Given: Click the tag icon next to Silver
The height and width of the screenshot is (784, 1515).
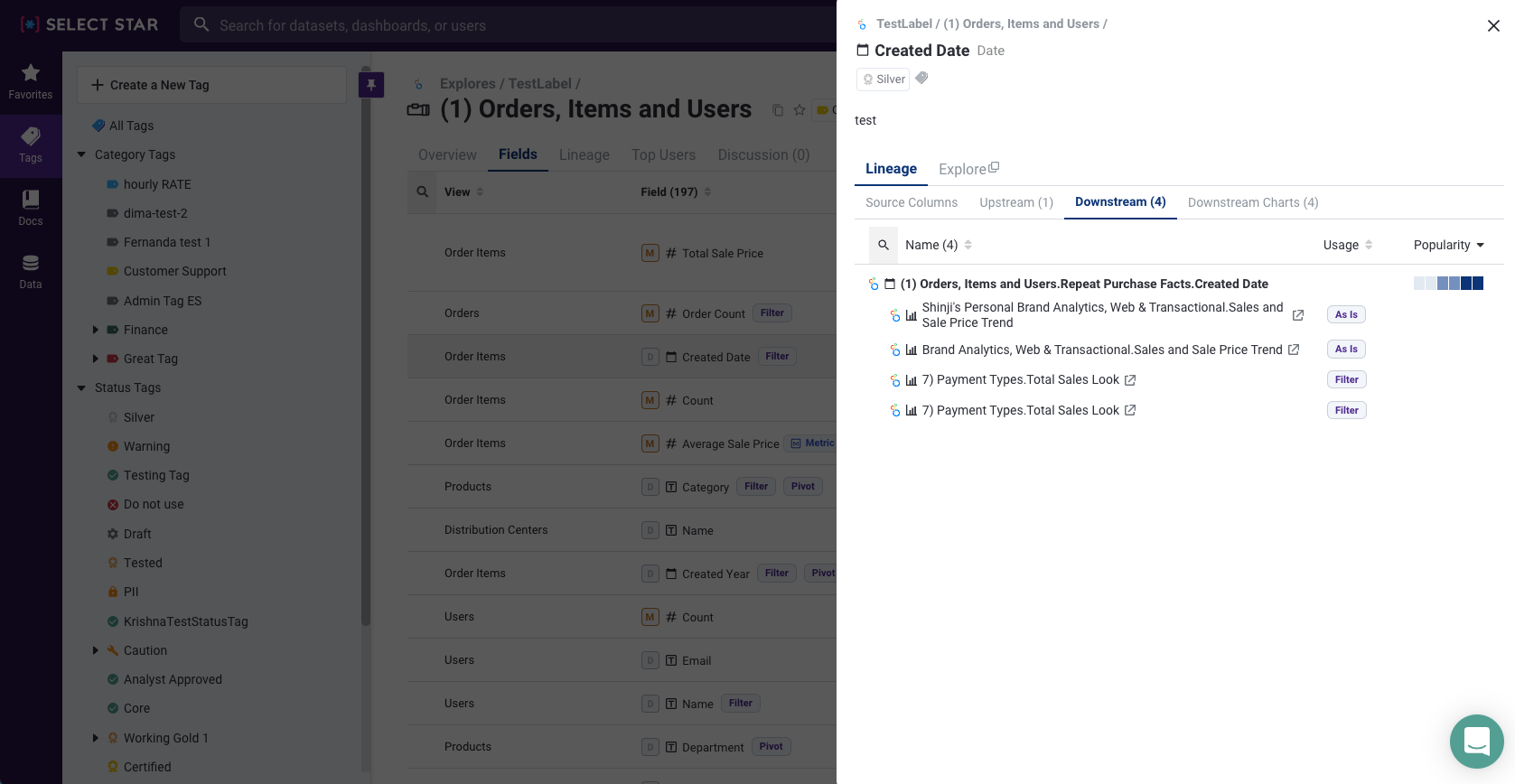Looking at the screenshot, I should pos(921,79).
